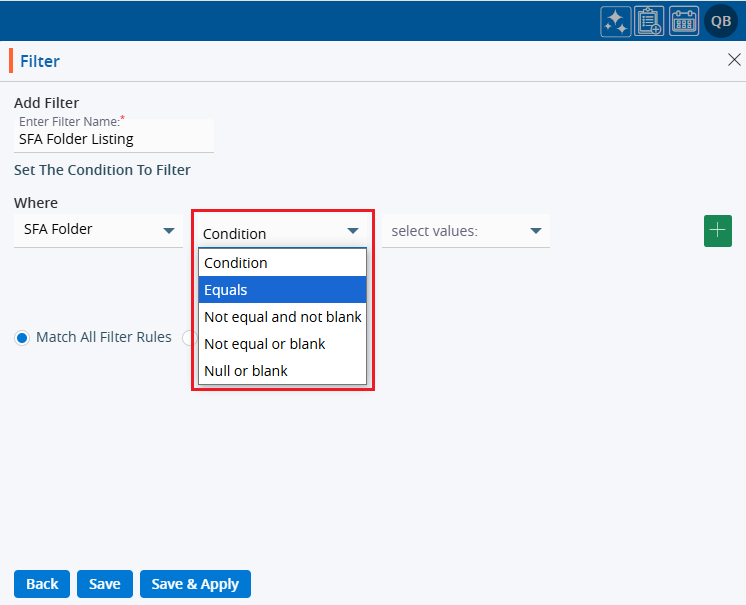Screen dimensions: 746x605
Task: Click the green plus add rule icon
Action: click(718, 231)
